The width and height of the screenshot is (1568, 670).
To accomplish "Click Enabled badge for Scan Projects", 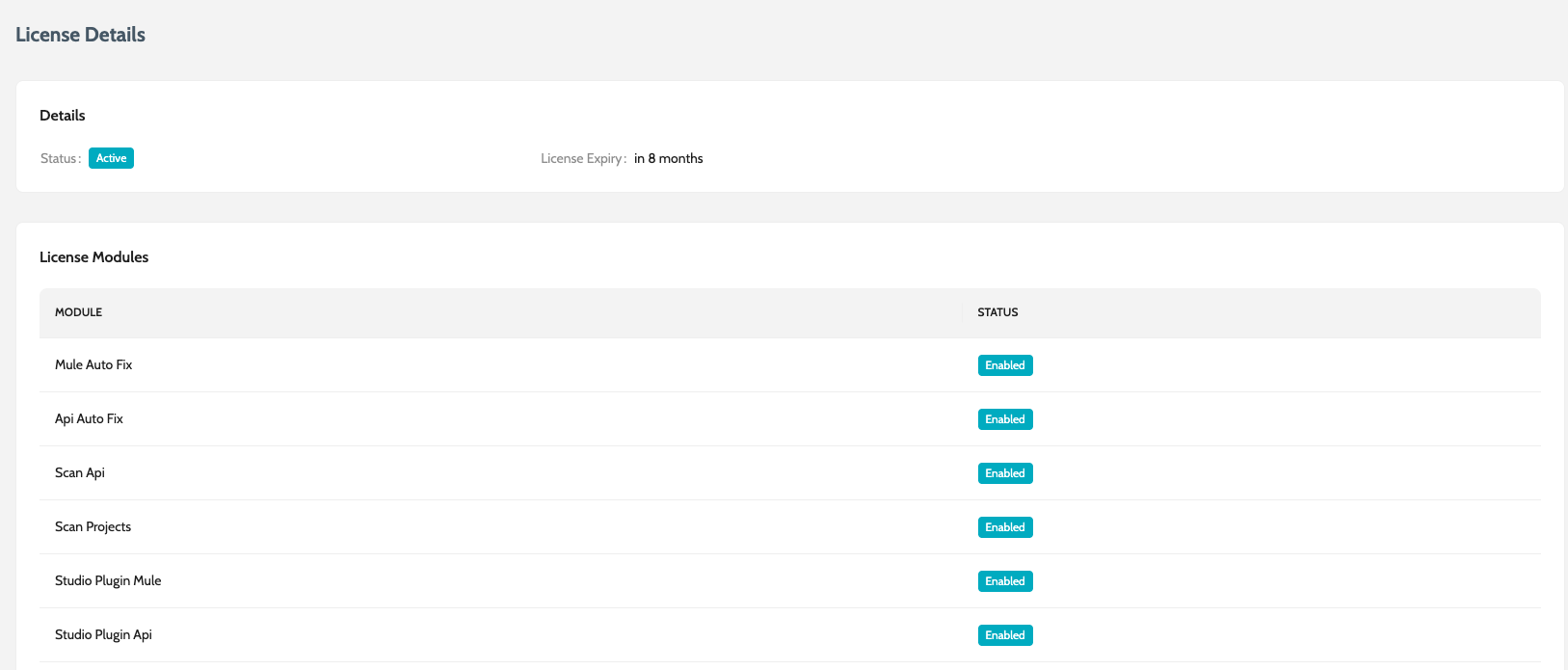I will click(x=1004, y=527).
